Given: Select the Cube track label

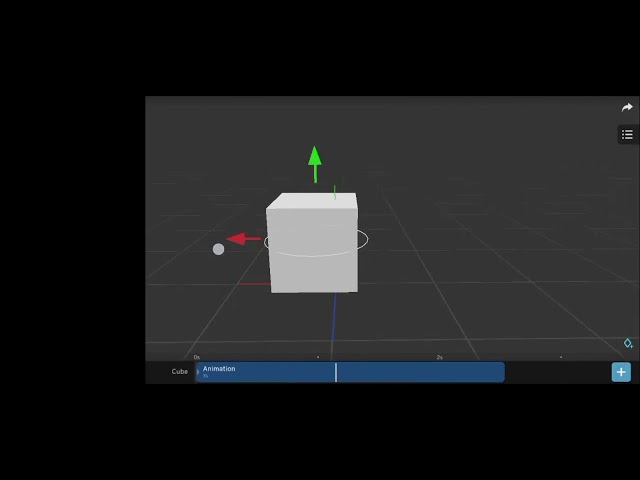Looking at the screenshot, I should point(180,371).
